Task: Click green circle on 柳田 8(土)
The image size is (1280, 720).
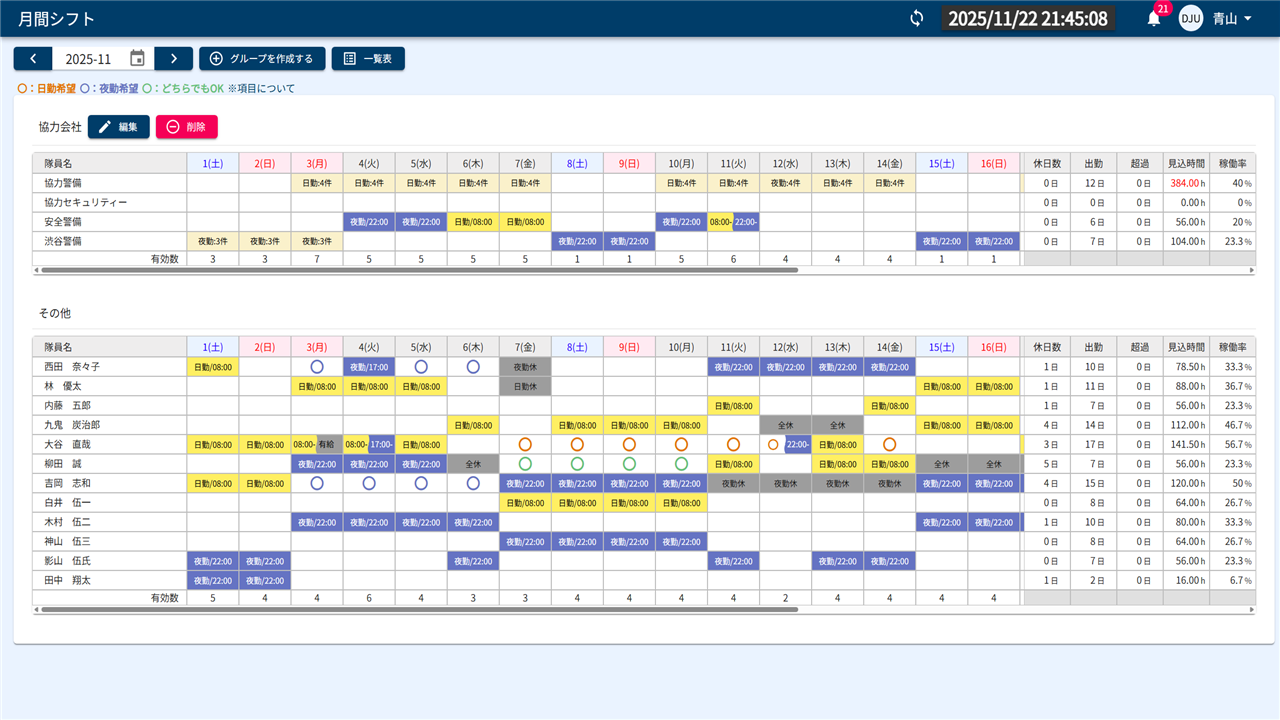Action: 577,464
